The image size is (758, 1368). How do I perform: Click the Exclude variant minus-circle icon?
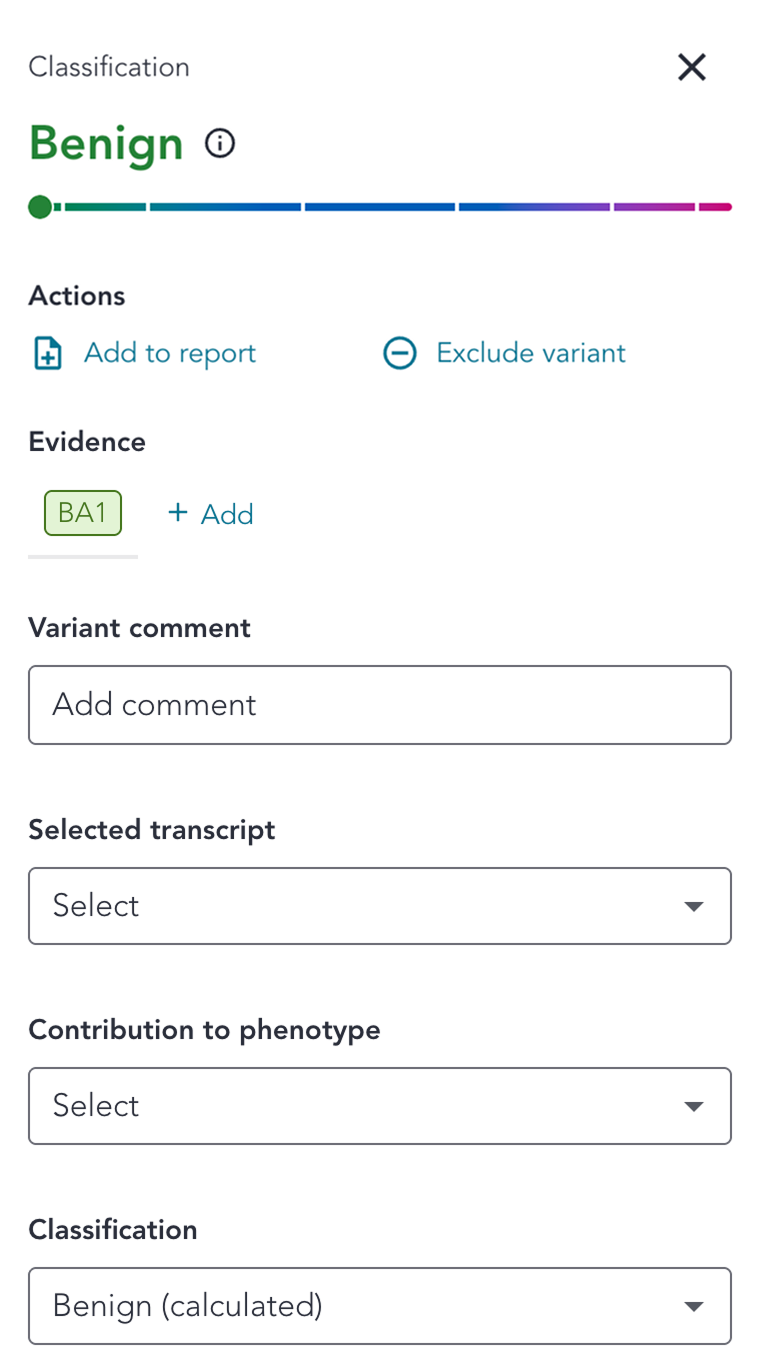(x=400, y=354)
